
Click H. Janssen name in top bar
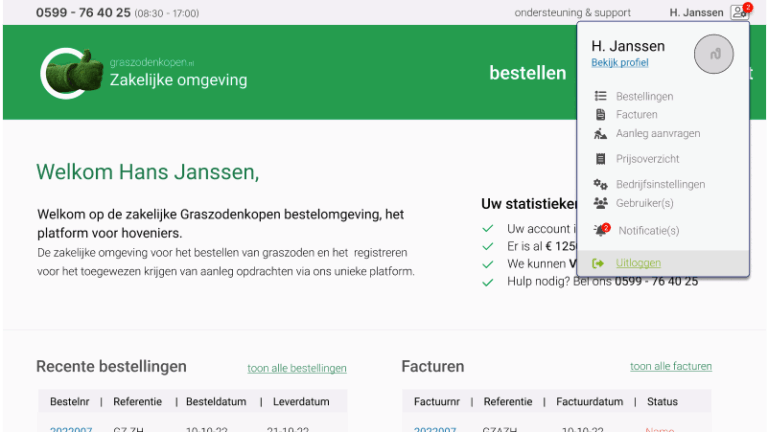point(696,13)
